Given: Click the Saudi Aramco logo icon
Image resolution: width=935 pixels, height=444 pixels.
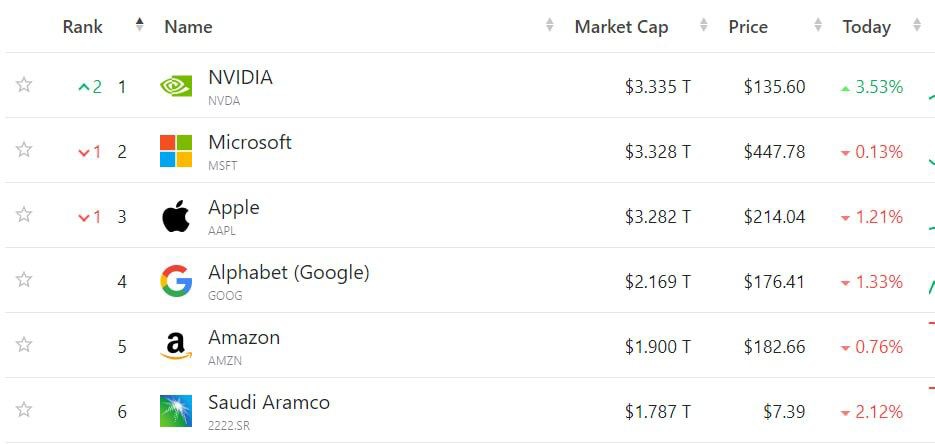Looking at the screenshot, I should coord(176,411).
